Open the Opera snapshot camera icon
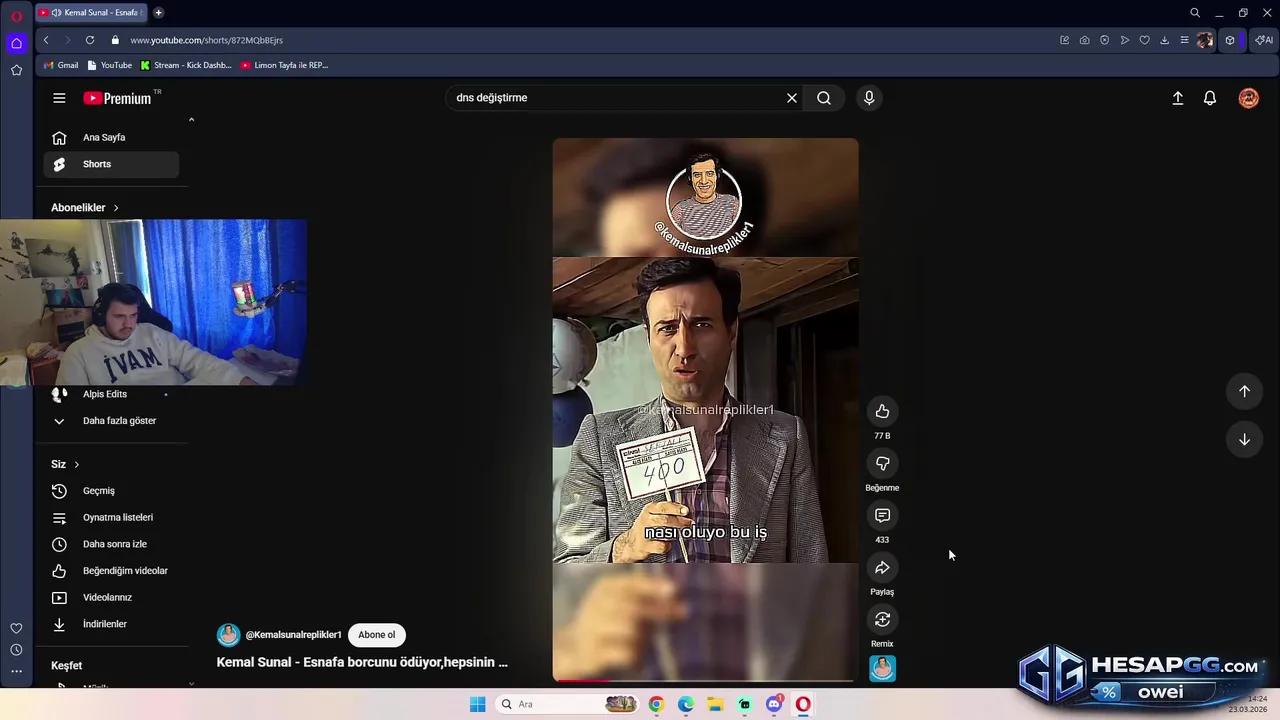 [x=1084, y=40]
